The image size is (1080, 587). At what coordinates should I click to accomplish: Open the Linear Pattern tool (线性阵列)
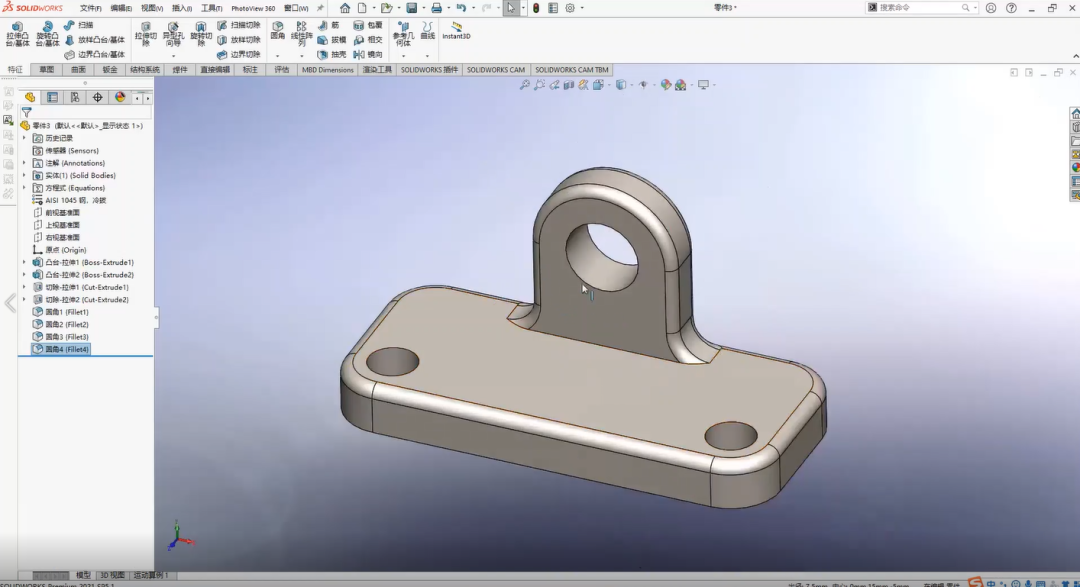tap(301, 32)
